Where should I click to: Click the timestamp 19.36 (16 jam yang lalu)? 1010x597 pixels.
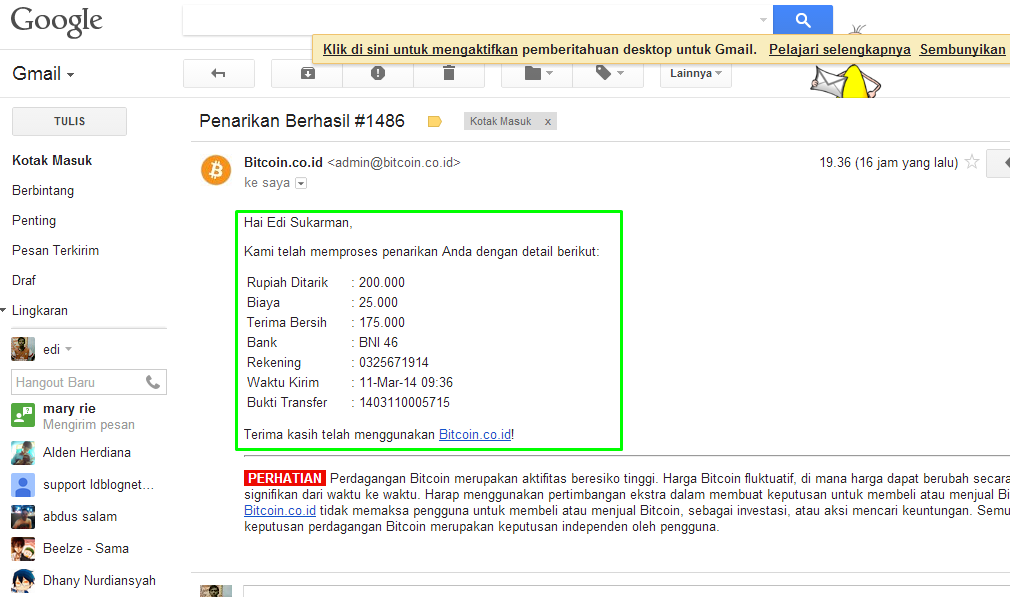[x=888, y=163]
